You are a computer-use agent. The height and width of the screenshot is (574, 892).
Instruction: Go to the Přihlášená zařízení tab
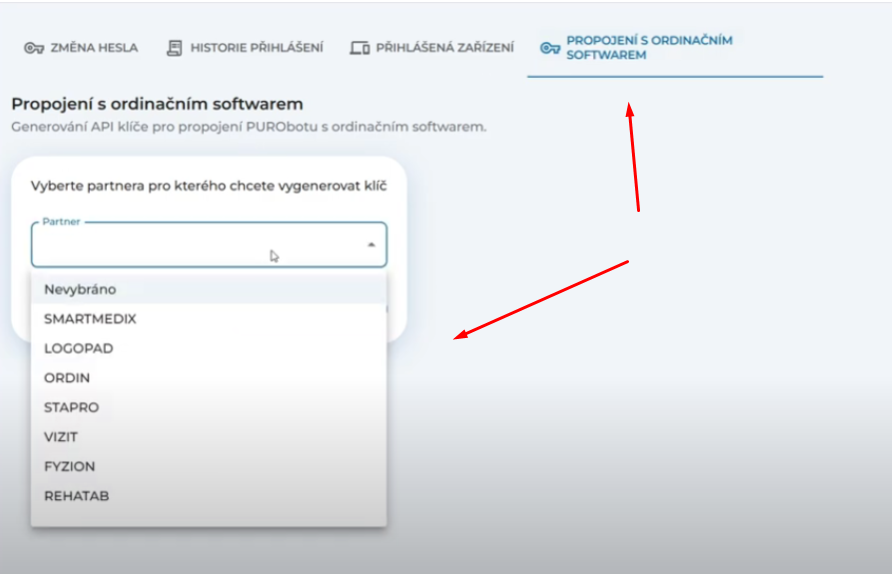[432, 48]
